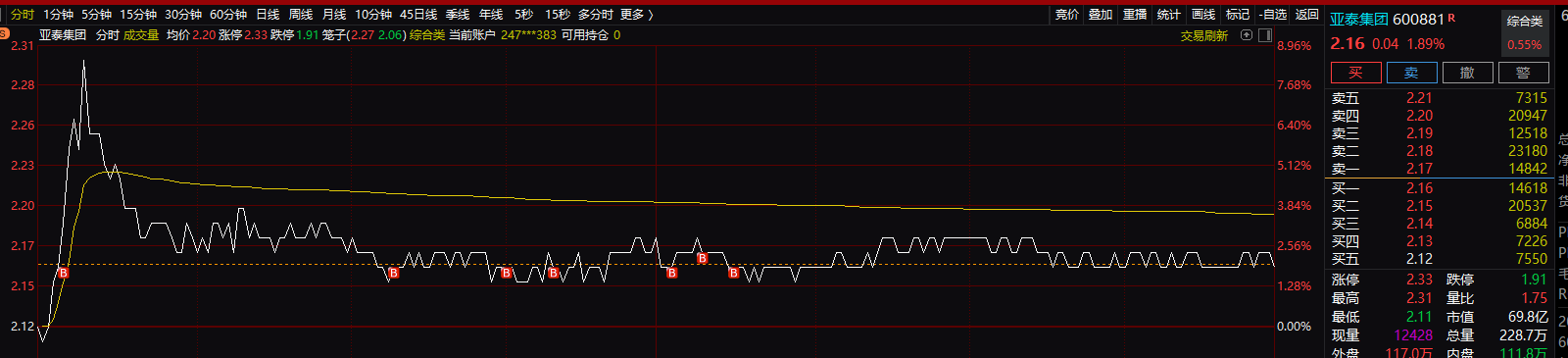Click the first red B trade marker

64,273
